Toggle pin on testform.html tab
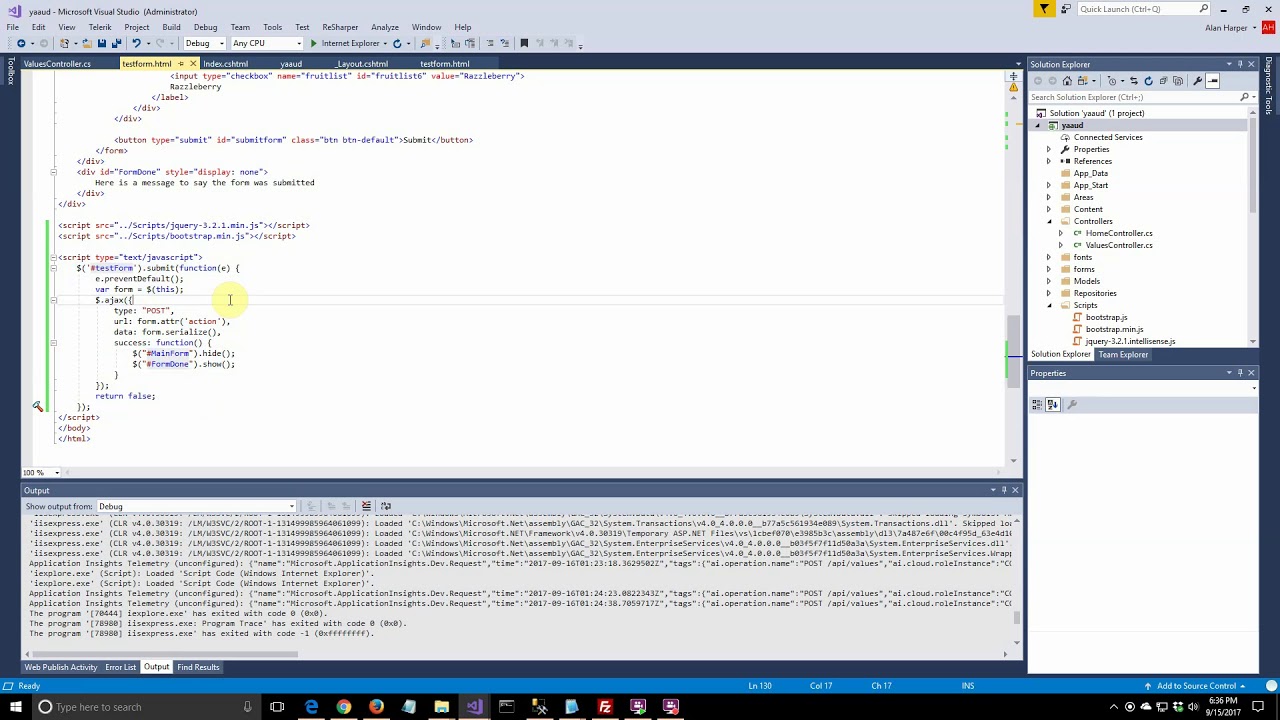This screenshot has width=1280, height=720. coord(180,64)
